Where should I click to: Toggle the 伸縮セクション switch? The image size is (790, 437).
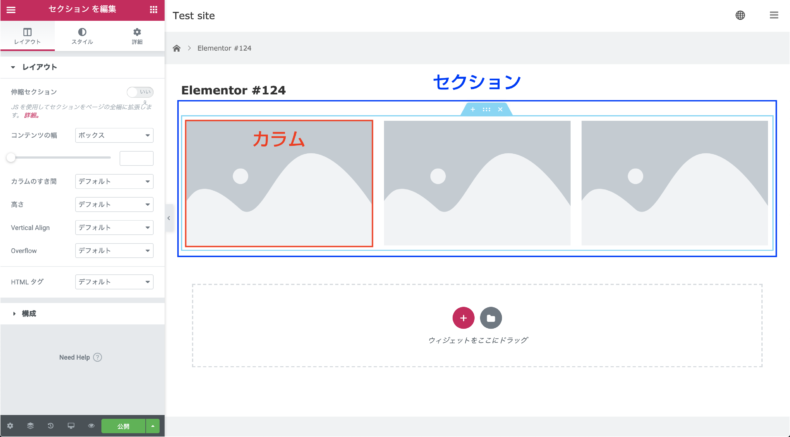(140, 92)
